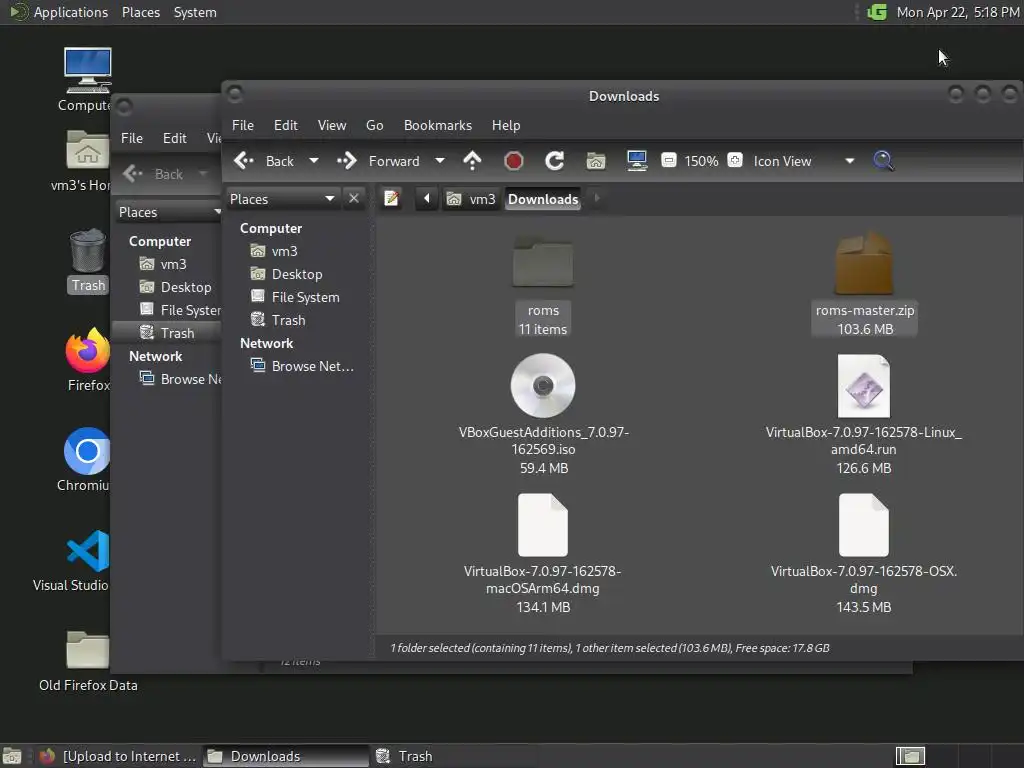Open Places dropdown in the Trash window
Screen dimensions: 1024x768
168,212
